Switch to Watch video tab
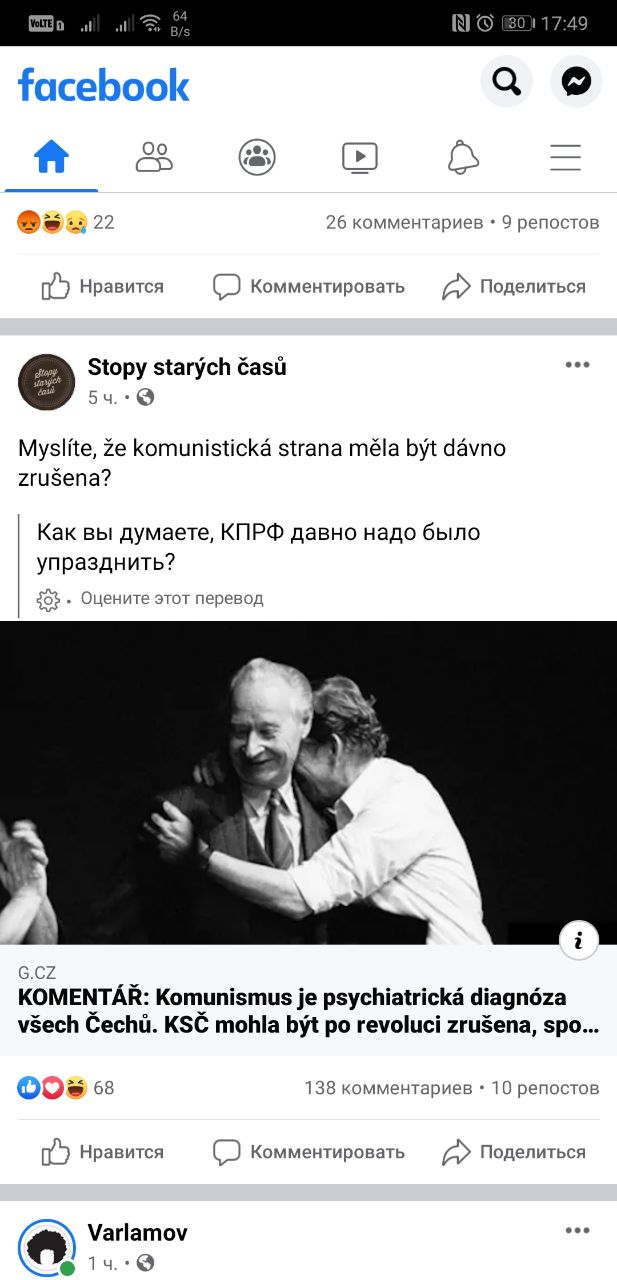 [359, 157]
